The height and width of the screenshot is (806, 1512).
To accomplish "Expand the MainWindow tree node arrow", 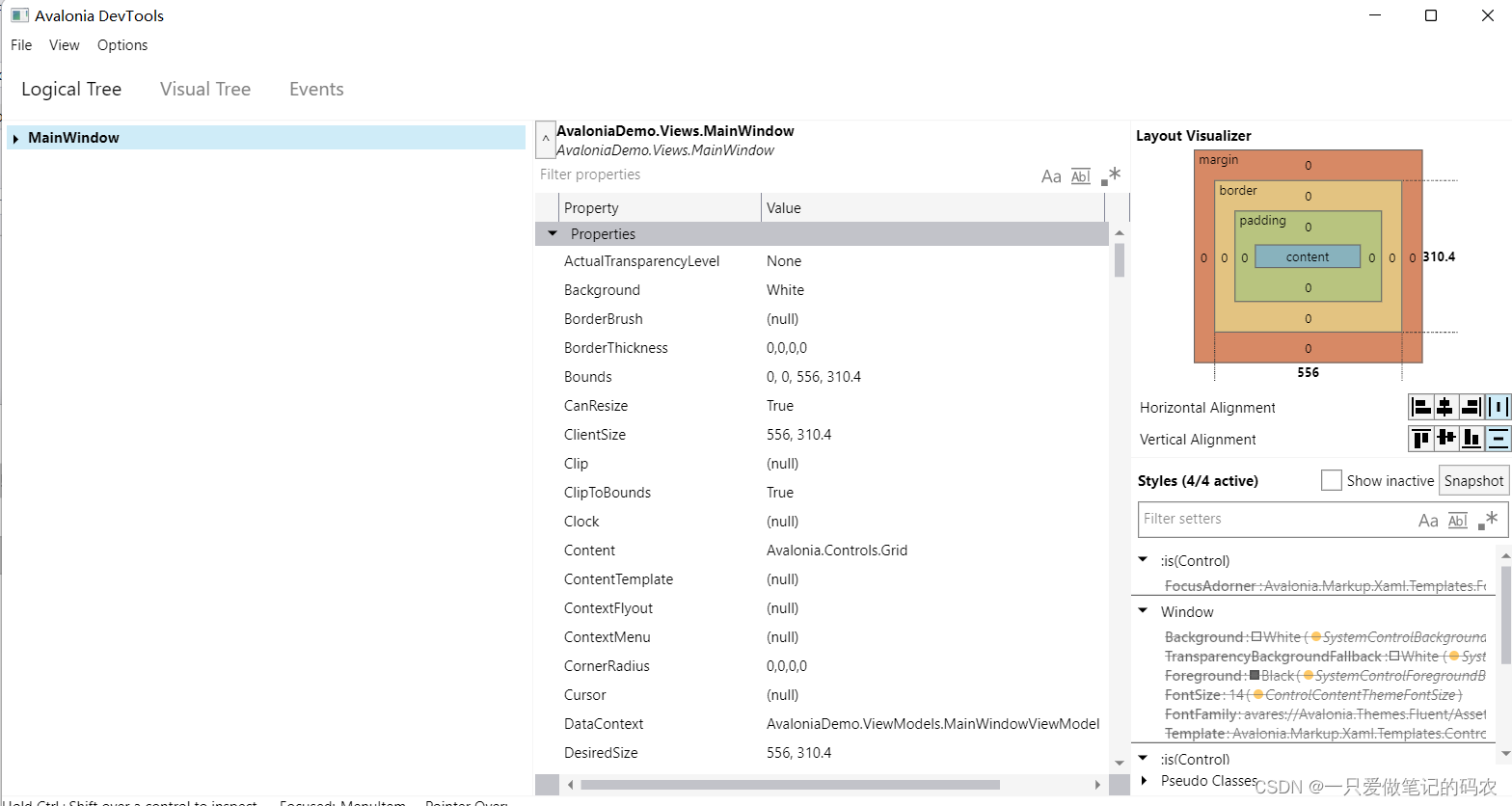I will (15, 139).
